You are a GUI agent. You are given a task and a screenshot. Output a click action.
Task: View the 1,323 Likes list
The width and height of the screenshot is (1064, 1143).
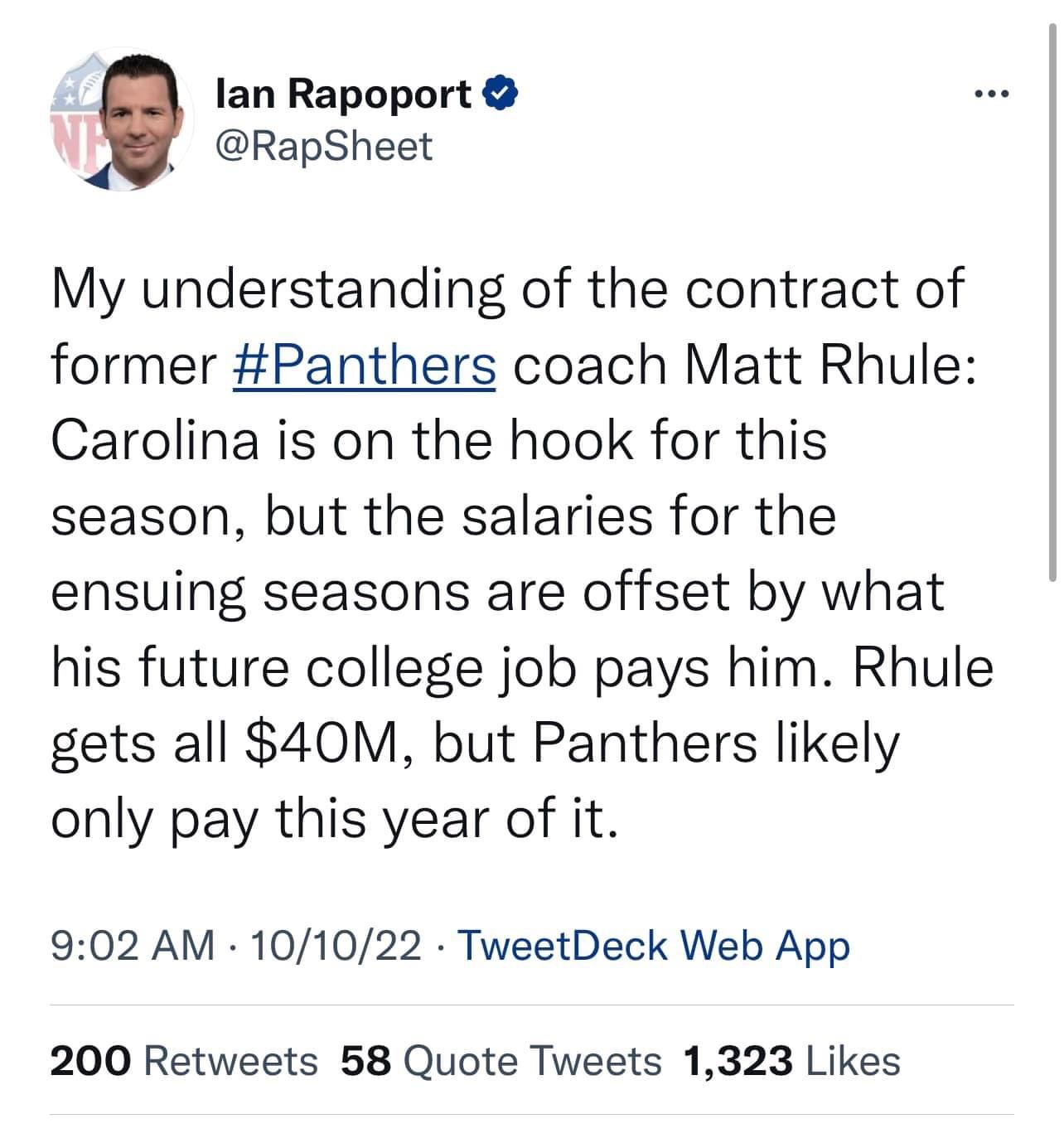tap(791, 1060)
